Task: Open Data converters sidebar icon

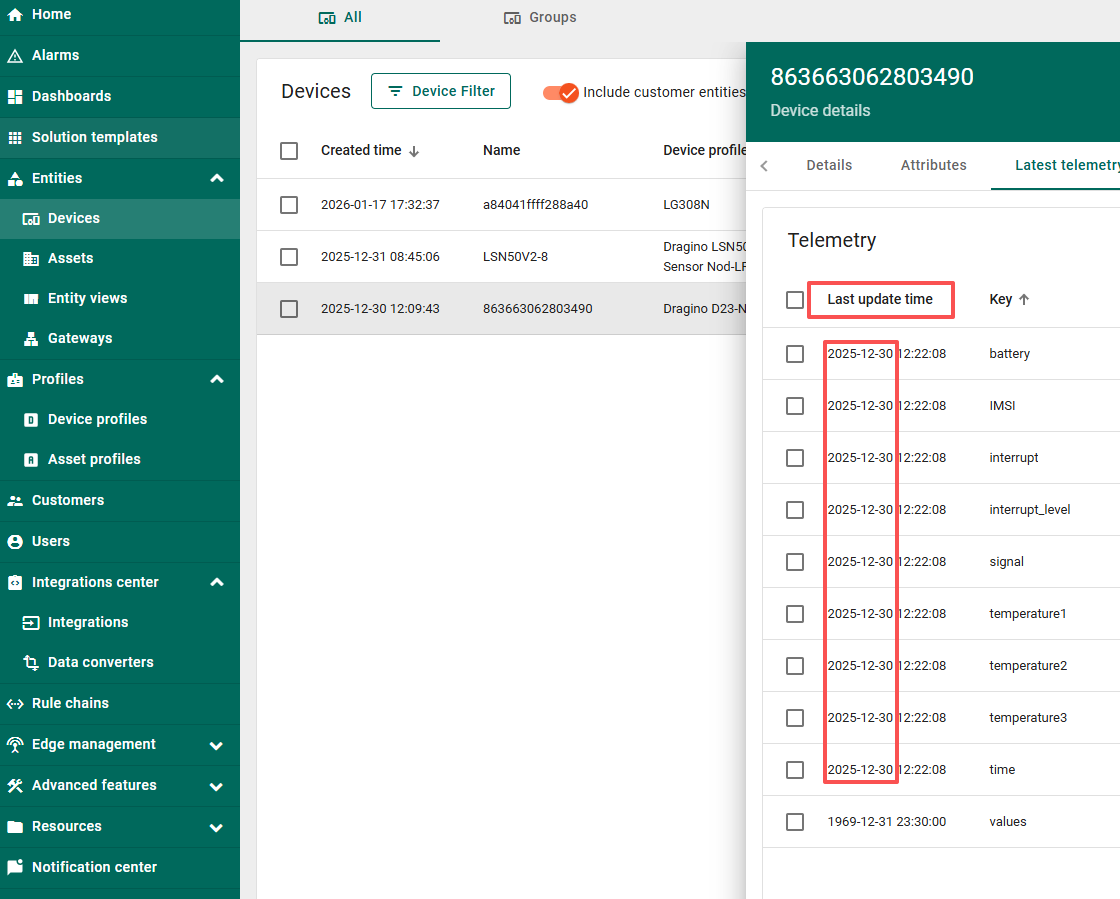Action: [x=31, y=663]
